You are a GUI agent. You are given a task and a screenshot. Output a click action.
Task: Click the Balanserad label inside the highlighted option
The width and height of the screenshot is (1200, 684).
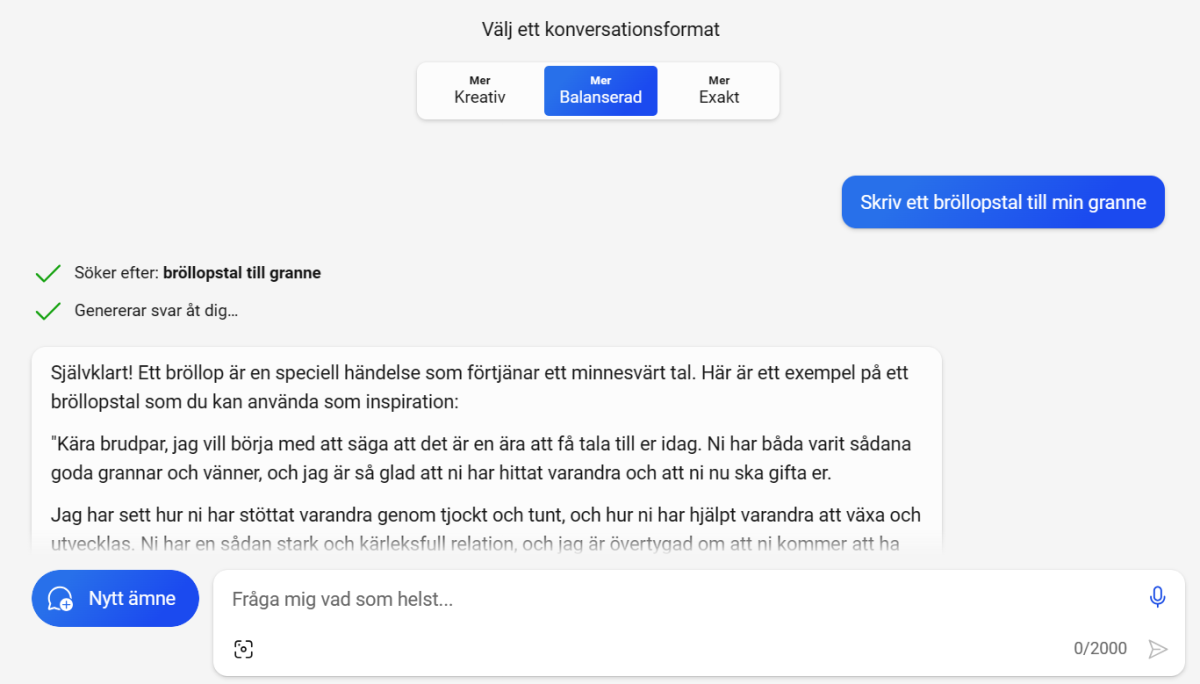600,97
